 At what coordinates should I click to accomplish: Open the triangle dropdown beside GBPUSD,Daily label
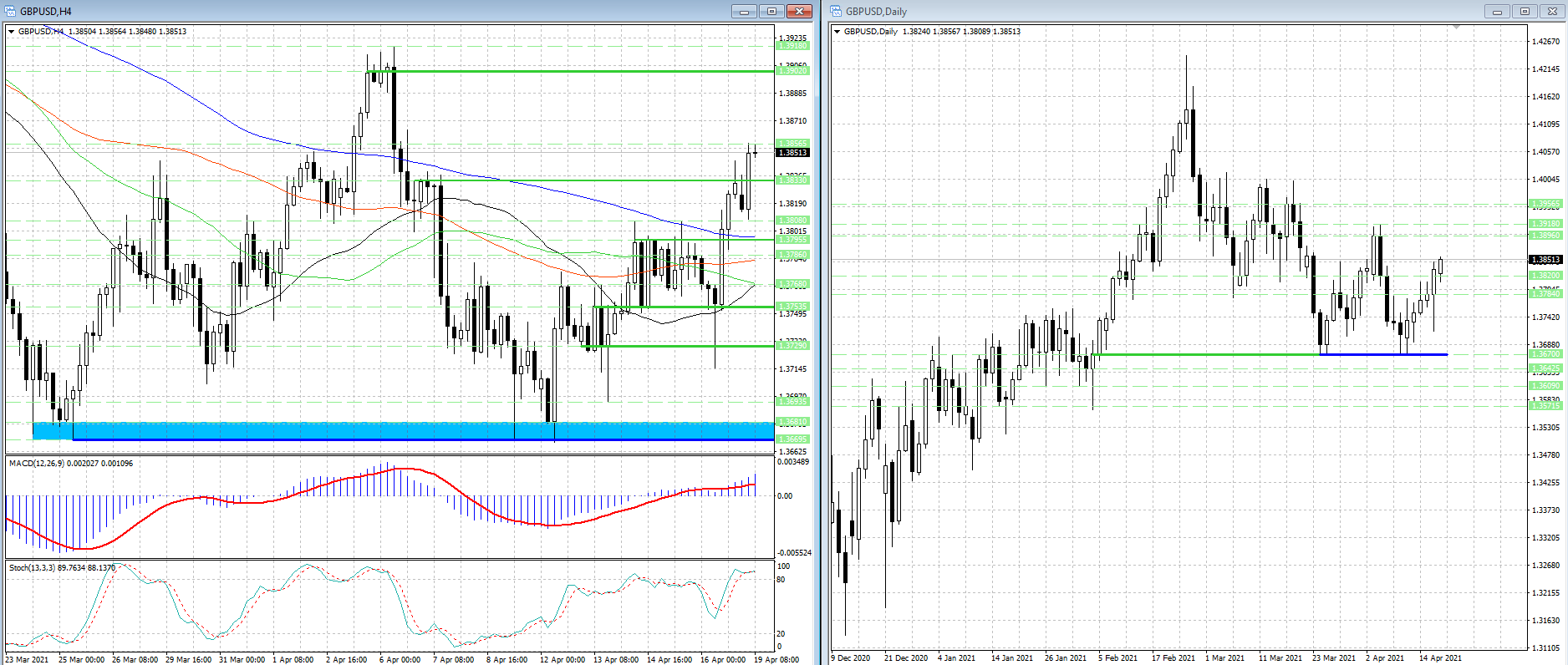coord(837,32)
